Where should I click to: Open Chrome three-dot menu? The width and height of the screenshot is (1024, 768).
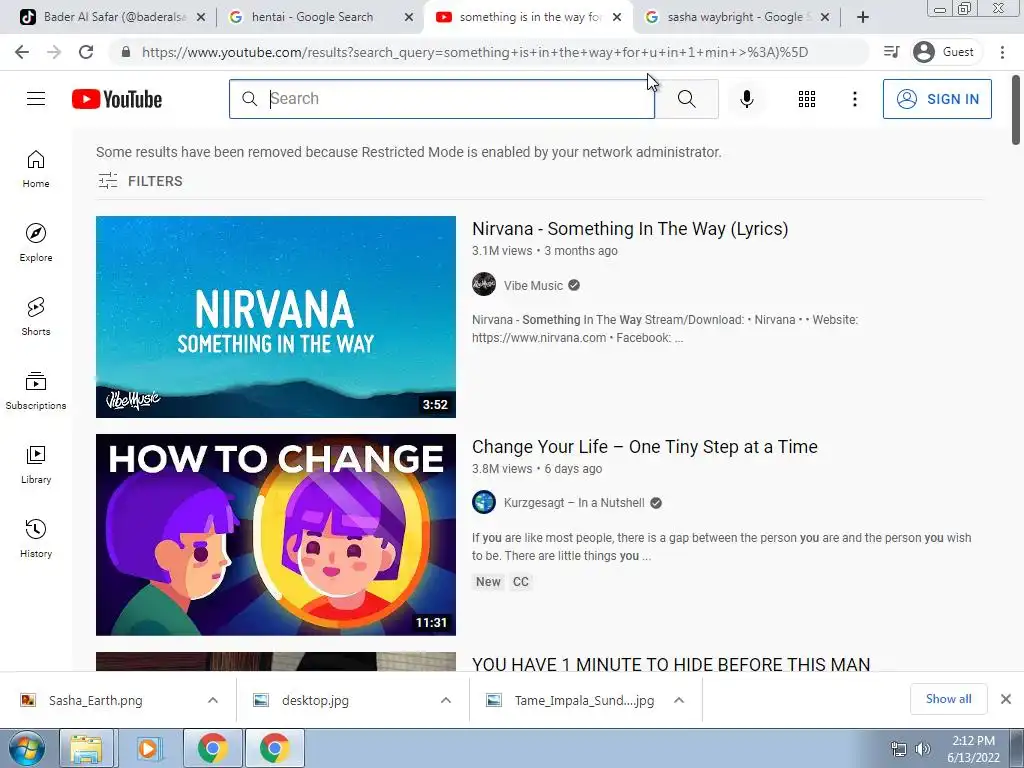click(x=1002, y=52)
